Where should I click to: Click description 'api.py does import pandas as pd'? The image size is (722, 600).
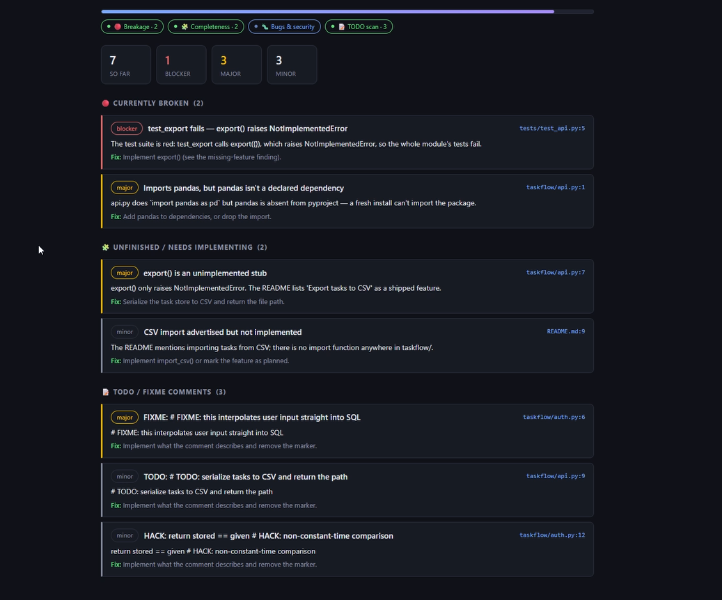click(293, 203)
